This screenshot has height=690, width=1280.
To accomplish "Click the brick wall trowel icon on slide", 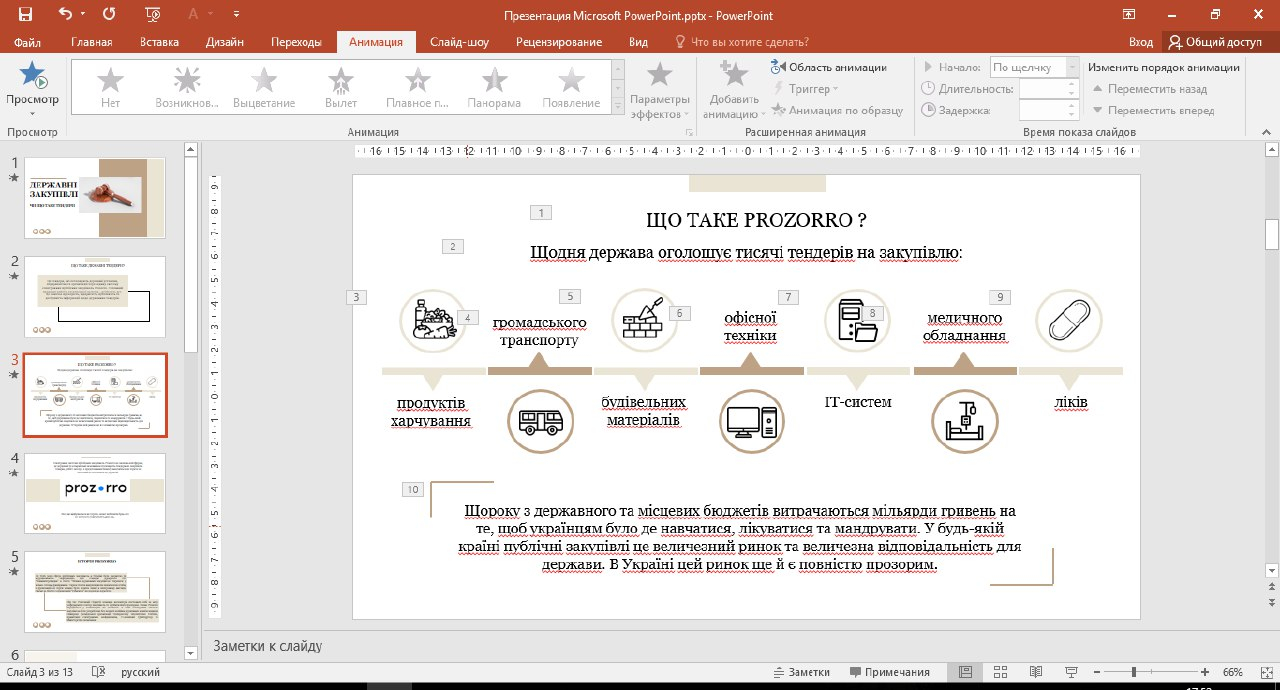I will click(644, 322).
